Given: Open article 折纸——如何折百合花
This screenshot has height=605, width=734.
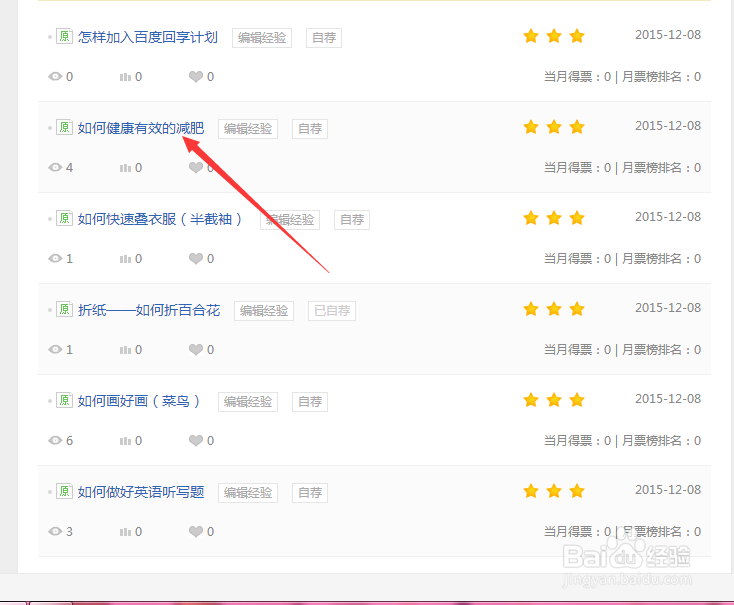Looking at the screenshot, I should 149,310.
